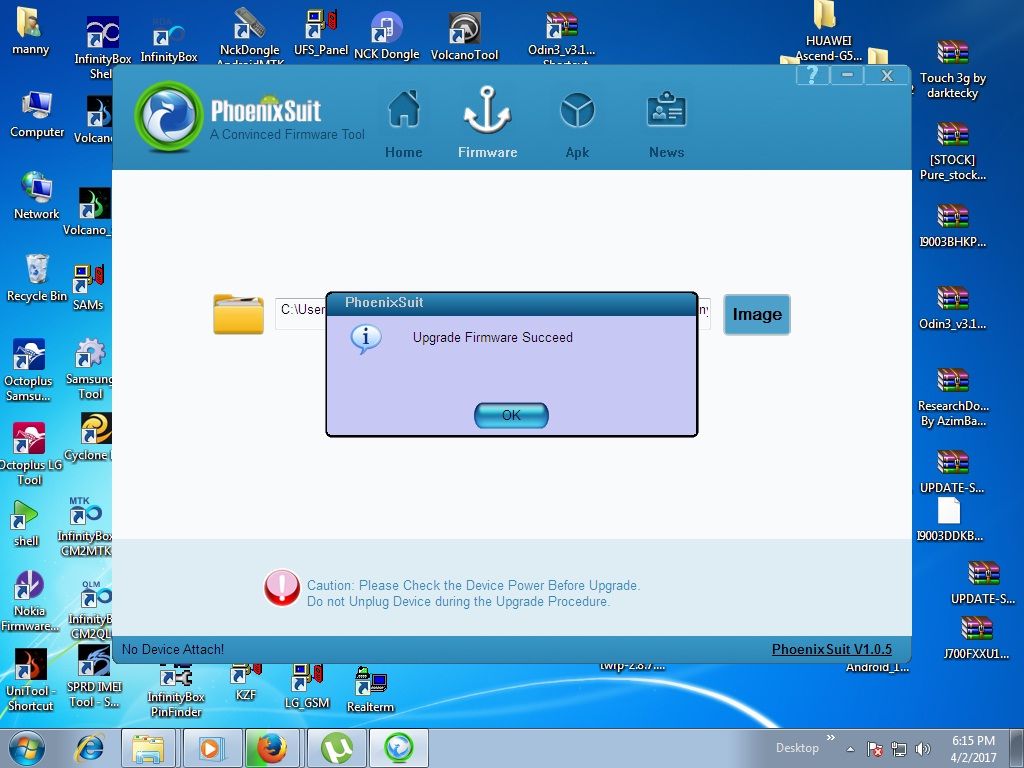Open the VolcanoTool desktop shortcut

(464, 37)
